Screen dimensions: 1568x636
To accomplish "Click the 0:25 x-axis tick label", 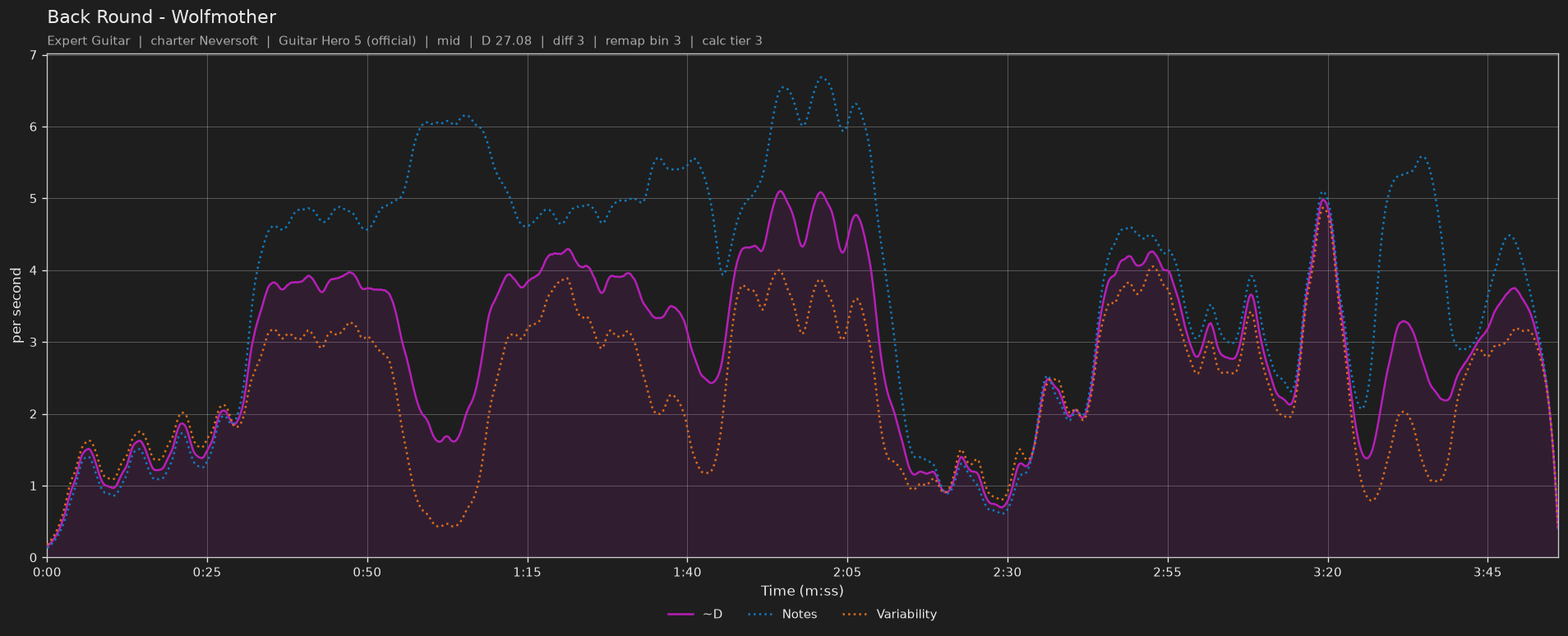I will point(207,572).
